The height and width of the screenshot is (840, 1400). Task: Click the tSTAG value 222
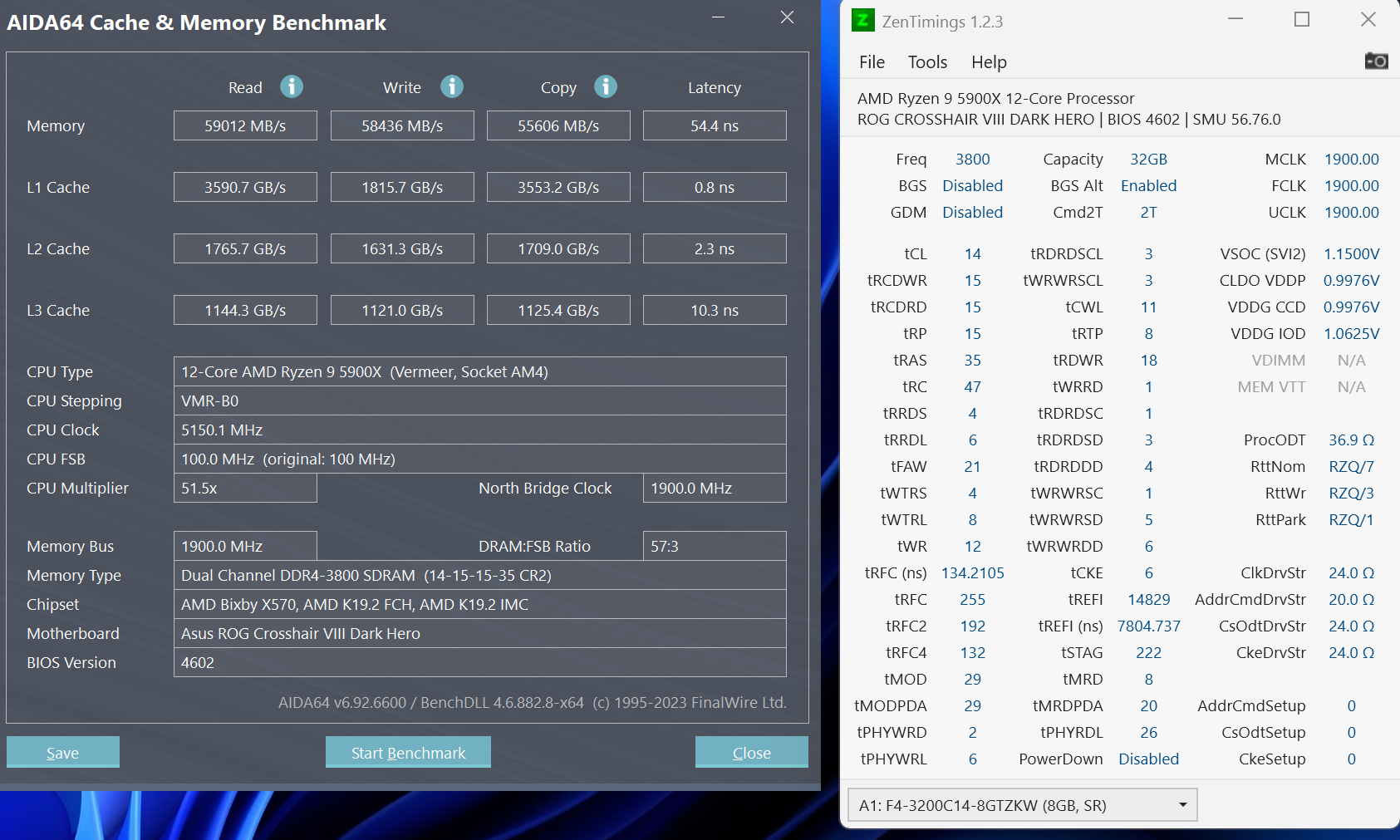point(1148,652)
